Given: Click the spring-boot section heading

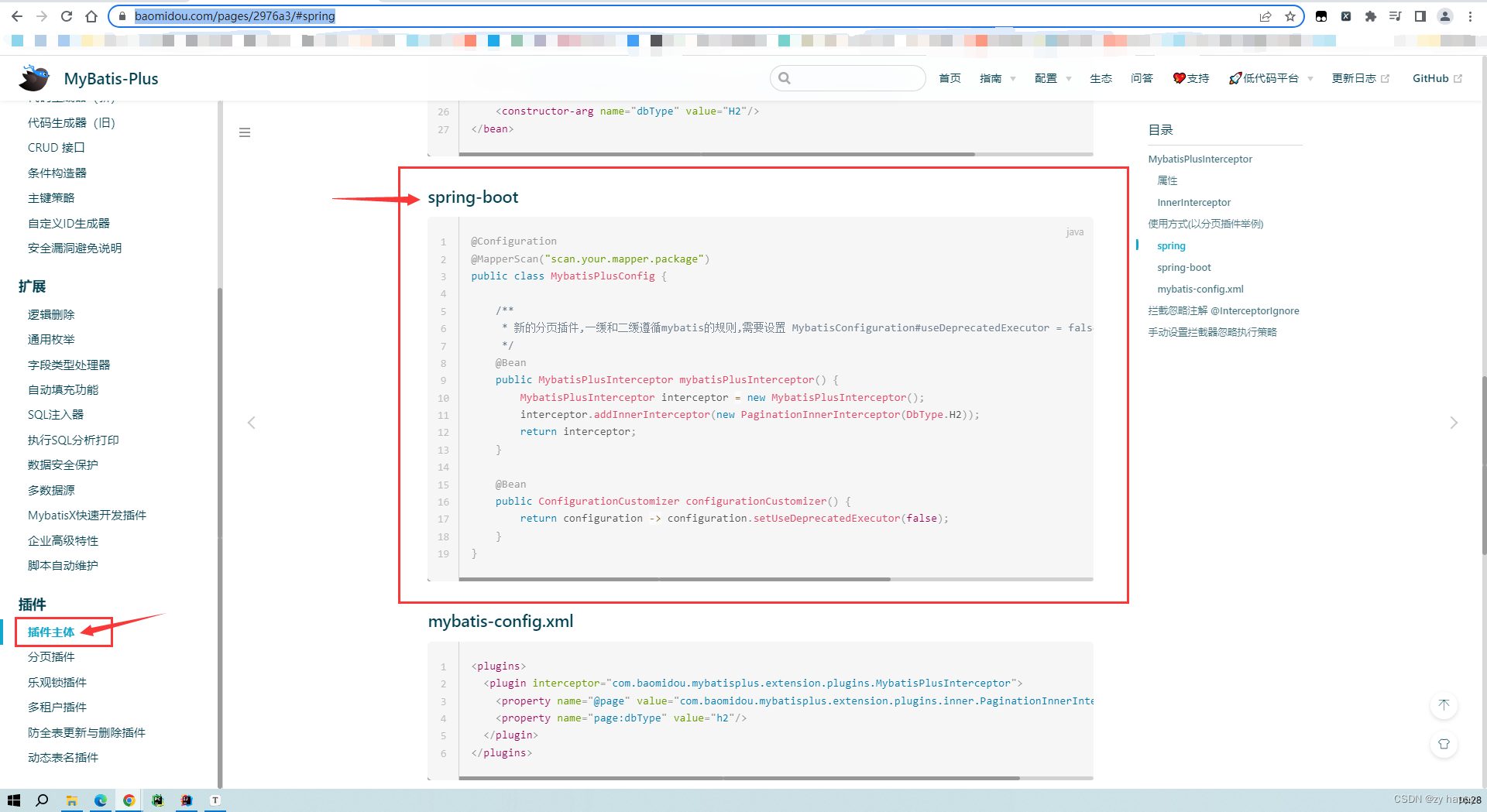Looking at the screenshot, I should pos(472,197).
